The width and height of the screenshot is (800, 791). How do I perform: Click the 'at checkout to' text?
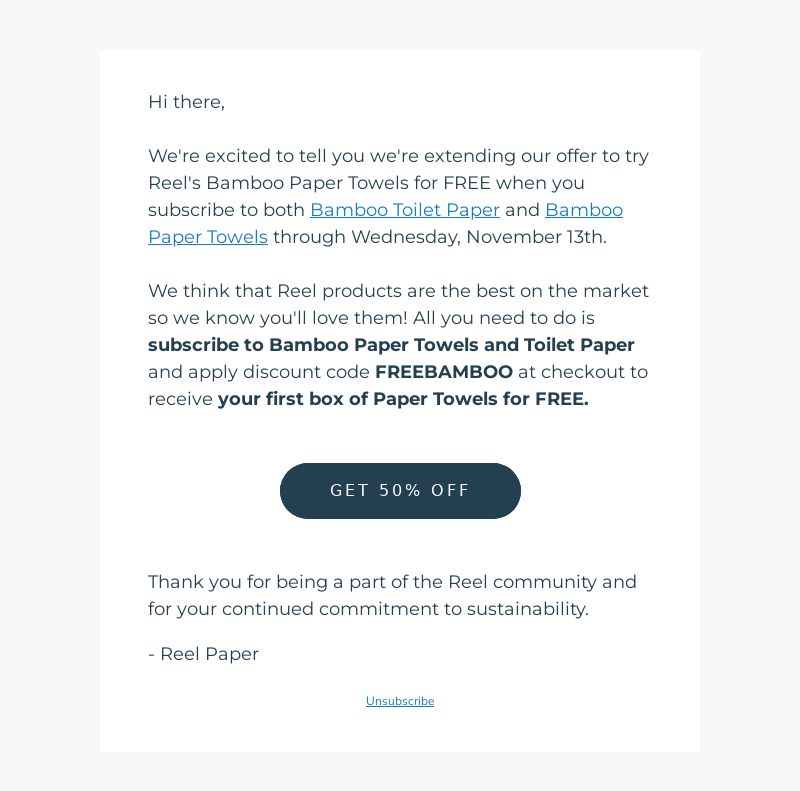[x=583, y=372]
